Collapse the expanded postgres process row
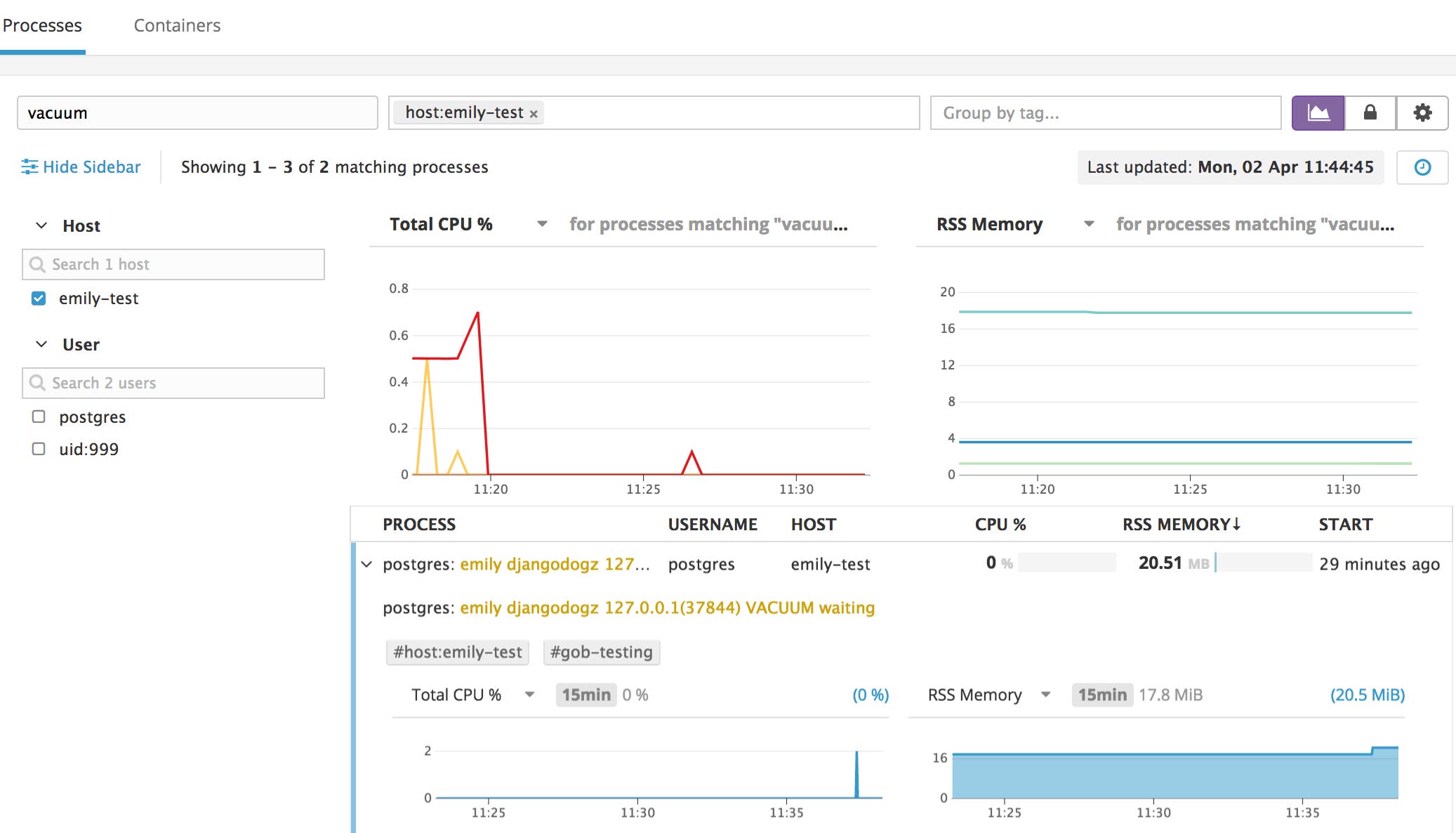The width and height of the screenshot is (1456, 833). 366,564
